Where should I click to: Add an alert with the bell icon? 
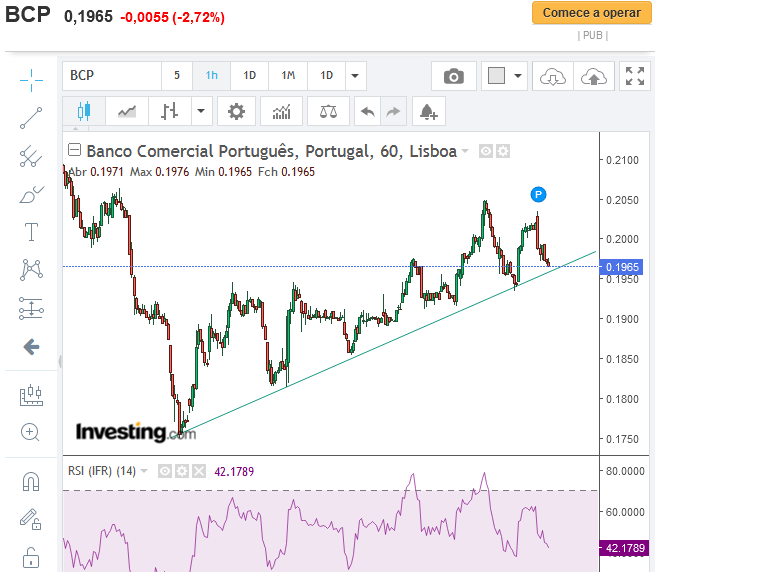428,111
